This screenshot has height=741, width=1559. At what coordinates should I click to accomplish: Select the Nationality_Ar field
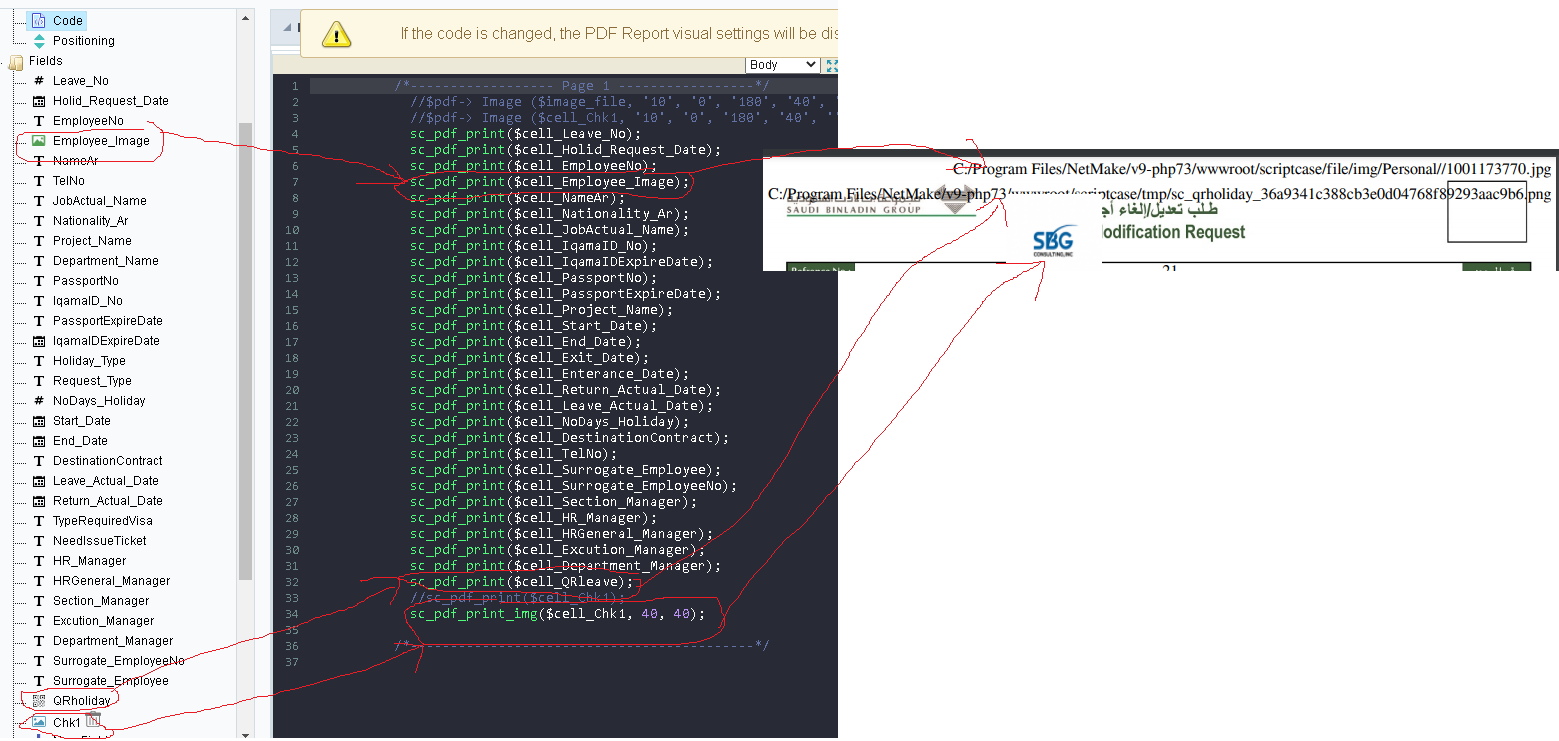pos(91,221)
